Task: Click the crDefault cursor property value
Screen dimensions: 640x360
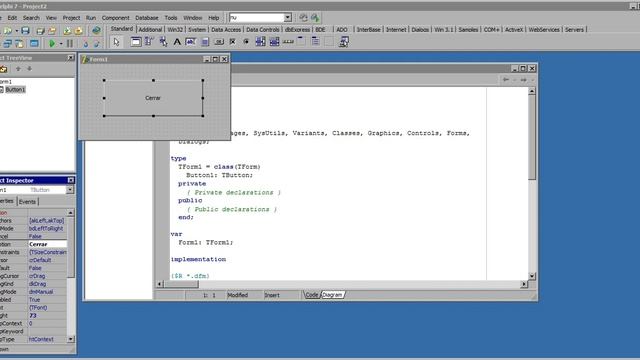Action: [47, 260]
